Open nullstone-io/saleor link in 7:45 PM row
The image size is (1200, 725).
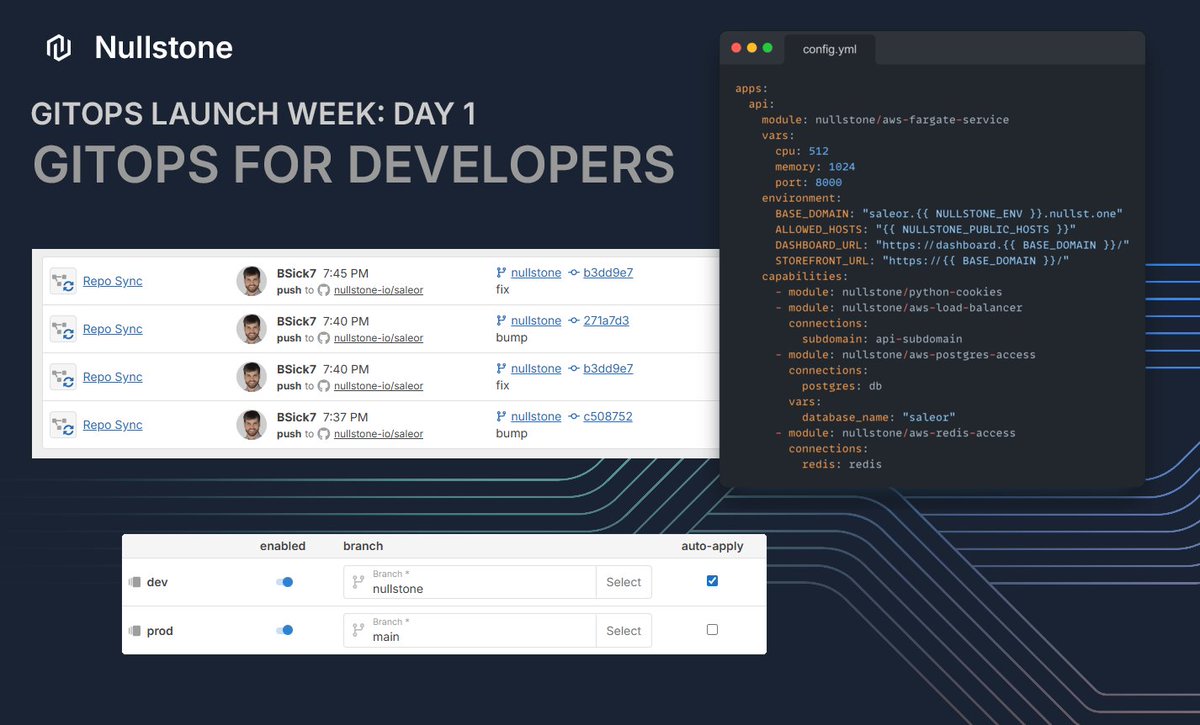pyautogui.click(x=378, y=290)
